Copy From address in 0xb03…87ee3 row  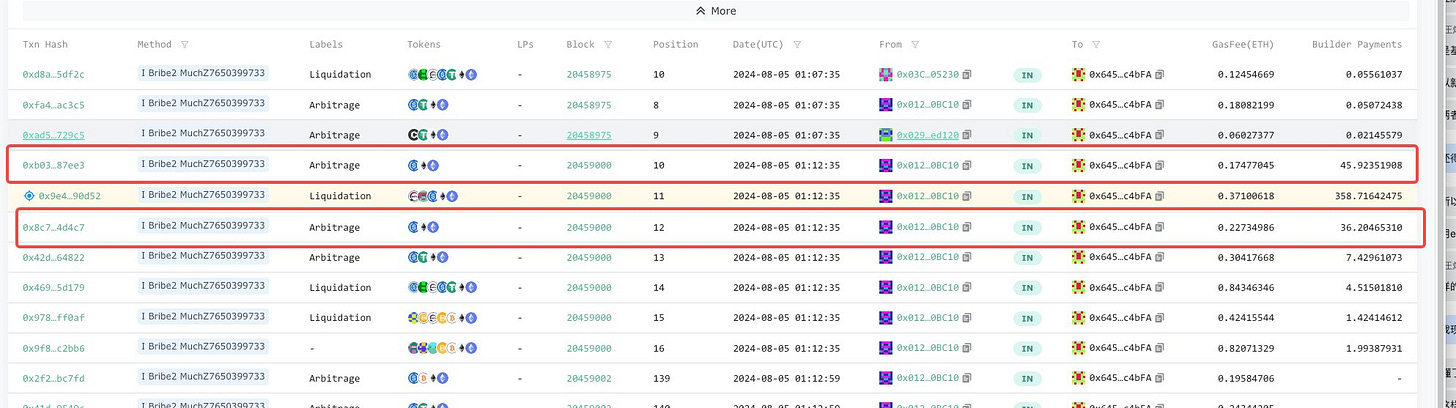click(967, 166)
